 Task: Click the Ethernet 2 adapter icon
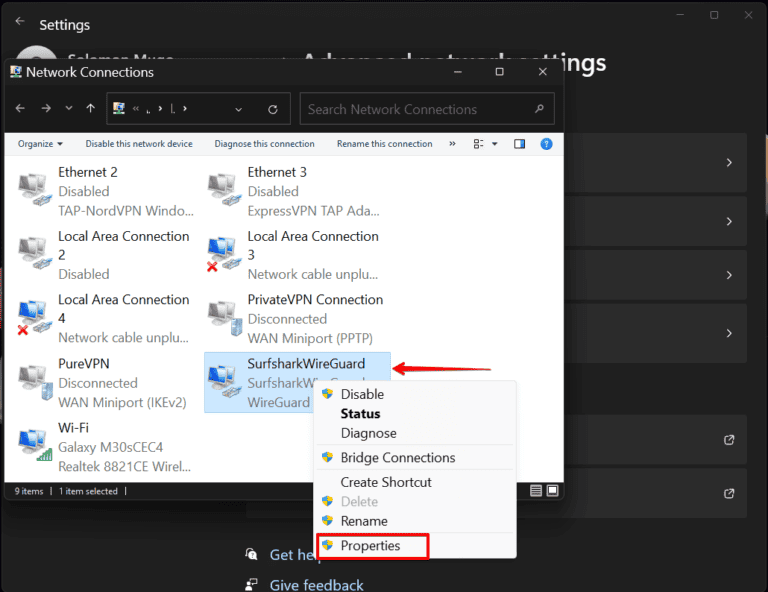(x=33, y=190)
